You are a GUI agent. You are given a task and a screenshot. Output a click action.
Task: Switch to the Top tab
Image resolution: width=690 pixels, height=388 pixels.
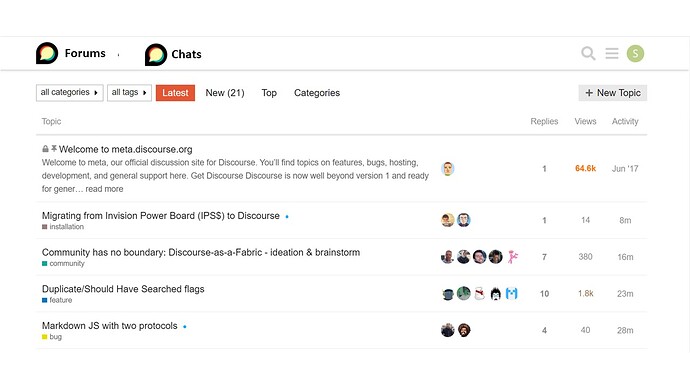(x=269, y=93)
